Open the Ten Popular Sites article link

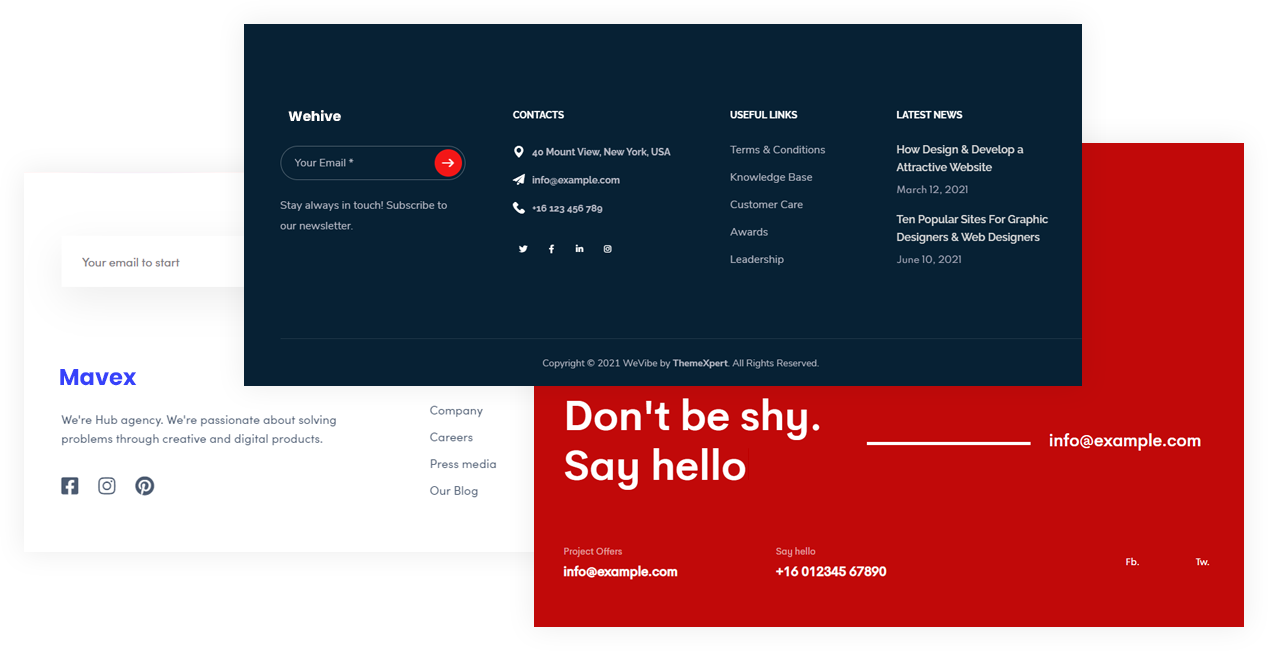pyautogui.click(x=972, y=228)
